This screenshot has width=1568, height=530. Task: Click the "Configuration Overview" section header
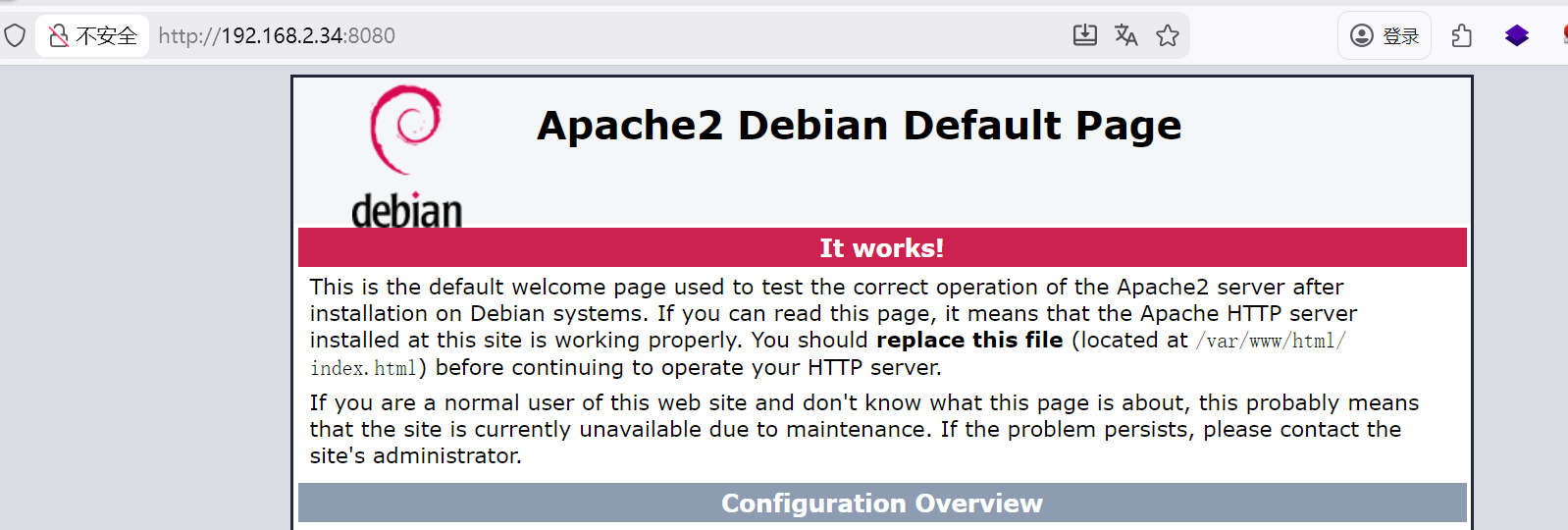[x=881, y=503]
